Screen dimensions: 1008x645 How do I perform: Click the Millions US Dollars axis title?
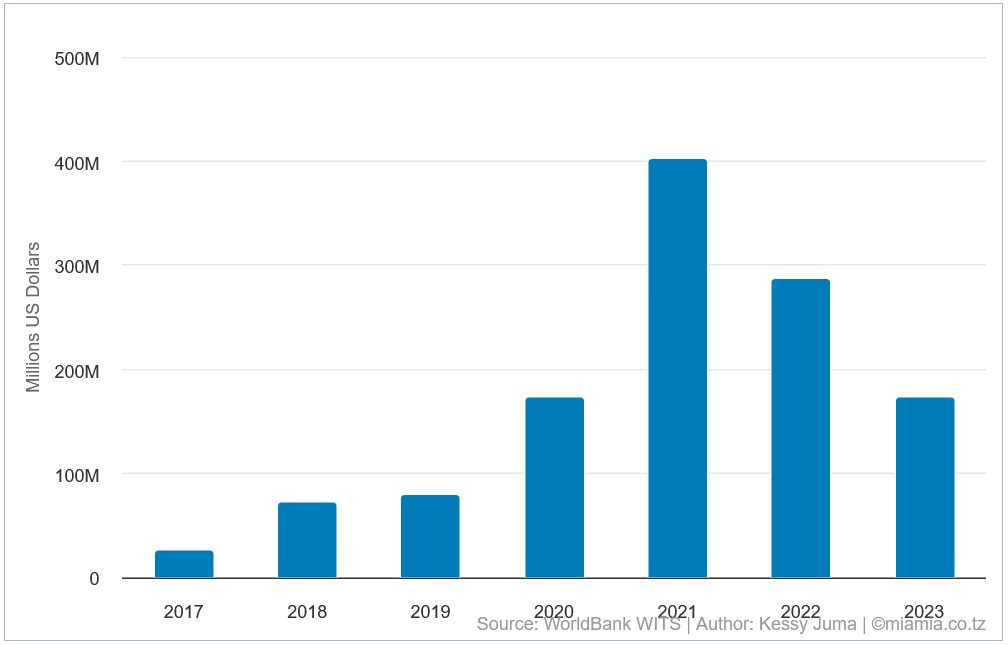click(x=33, y=313)
